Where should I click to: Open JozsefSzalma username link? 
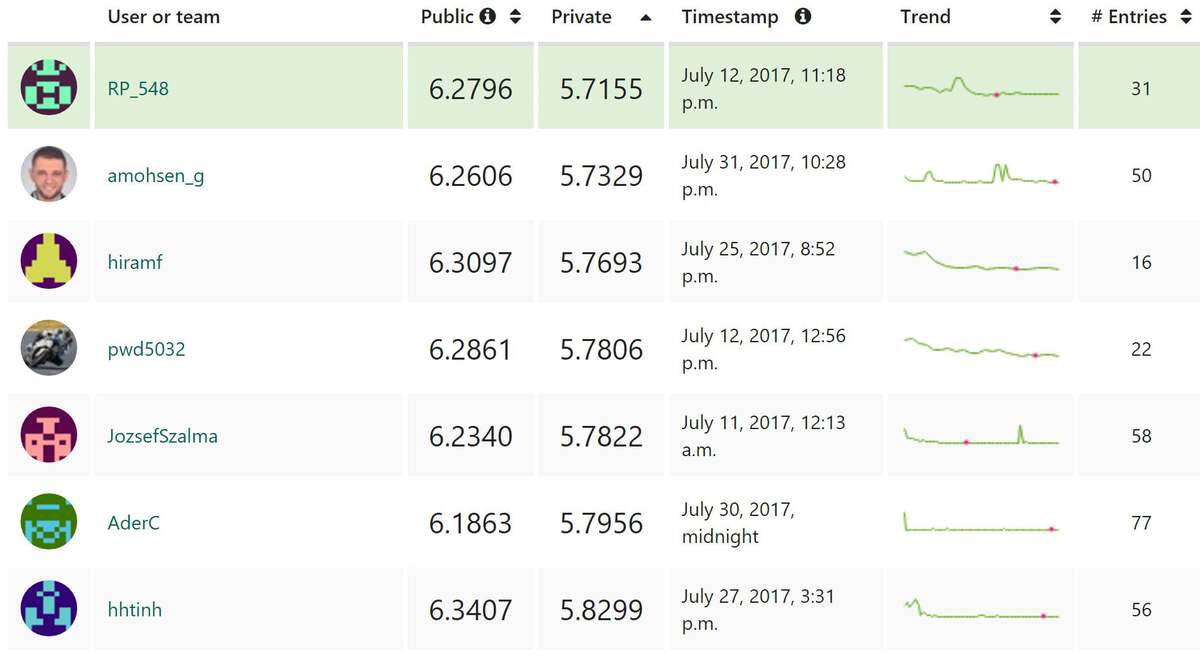[163, 436]
